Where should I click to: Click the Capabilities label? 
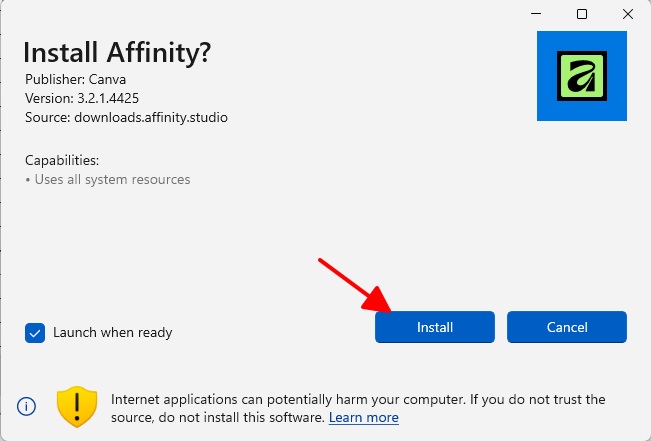pyautogui.click(x=62, y=160)
